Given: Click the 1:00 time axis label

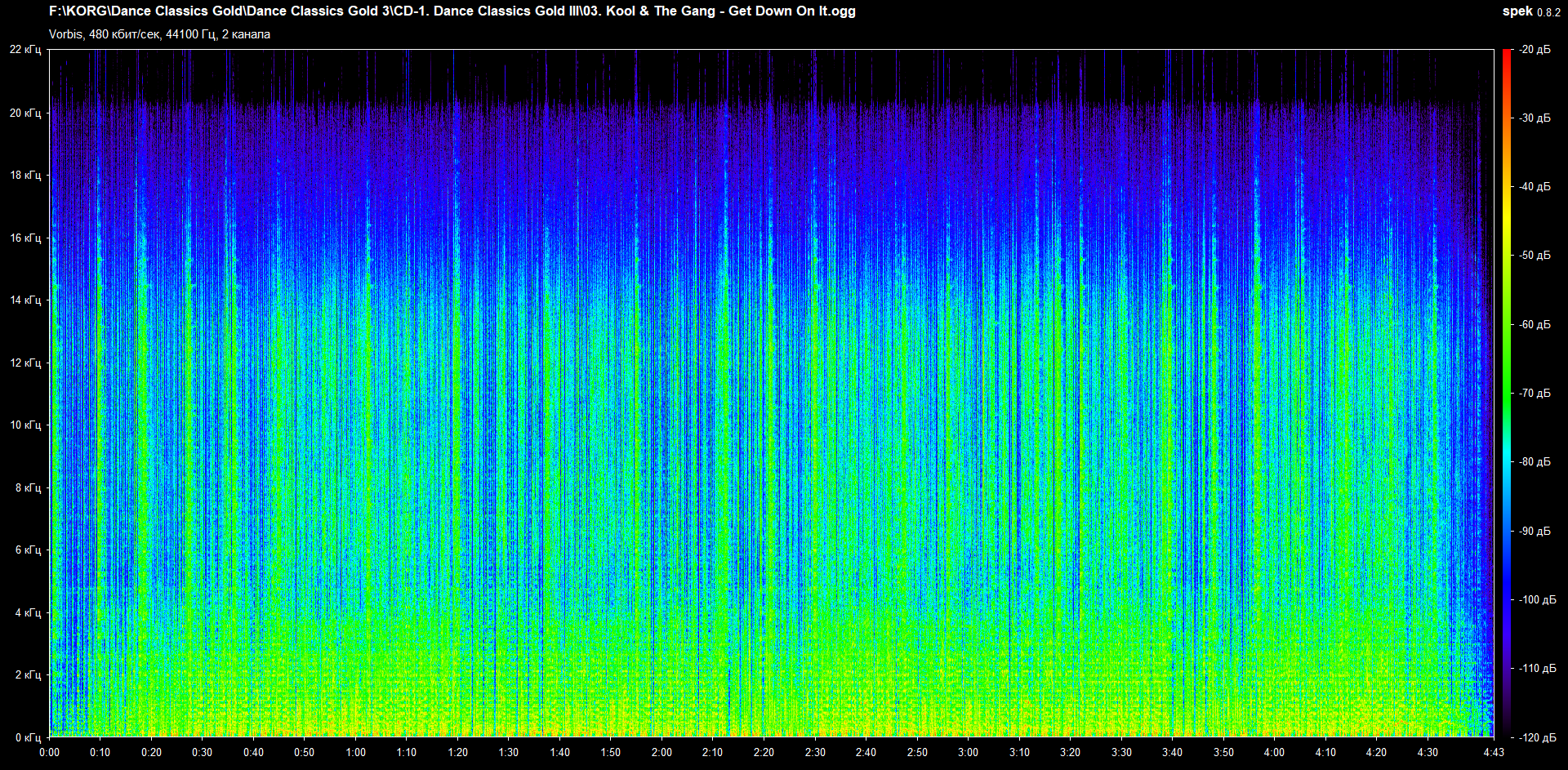Looking at the screenshot, I should tap(355, 752).
